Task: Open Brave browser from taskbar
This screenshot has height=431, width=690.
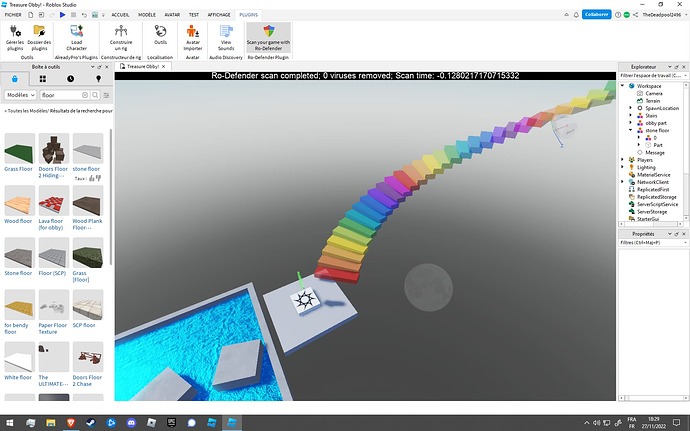Action: [x=71, y=423]
